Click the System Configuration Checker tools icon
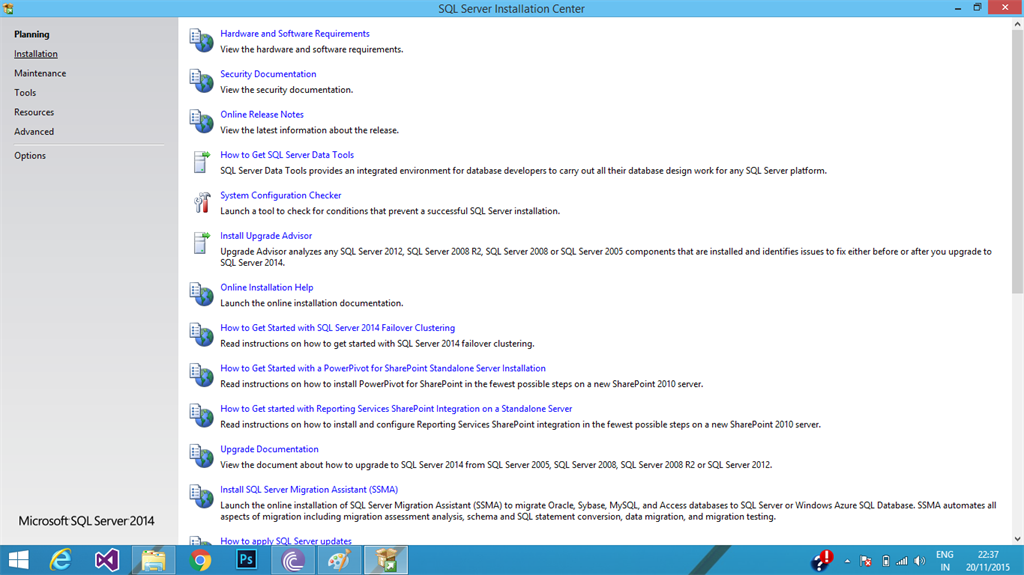 coord(202,203)
